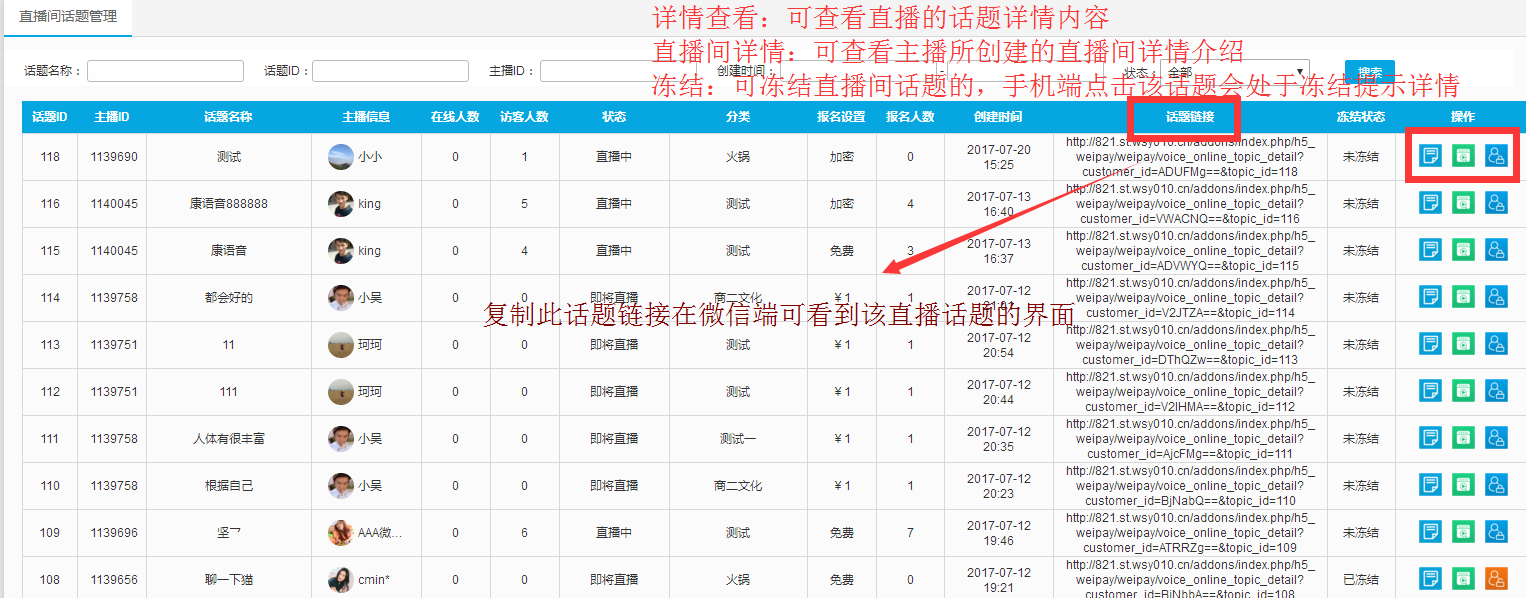
Task: Freeze topic 118 with the lock-user icon
Action: pyautogui.click(x=1496, y=156)
